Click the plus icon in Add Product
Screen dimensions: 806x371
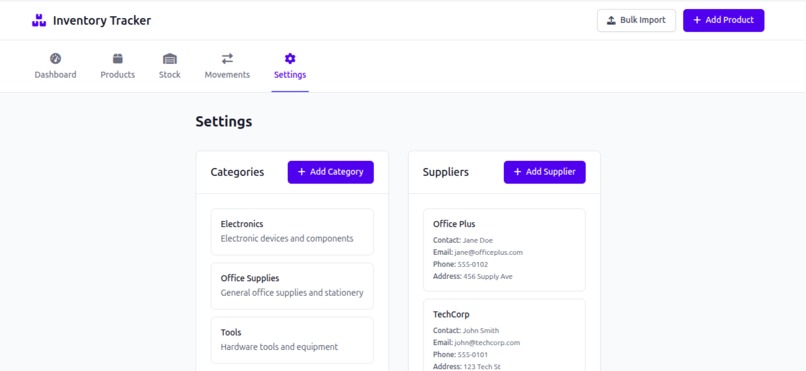click(697, 20)
